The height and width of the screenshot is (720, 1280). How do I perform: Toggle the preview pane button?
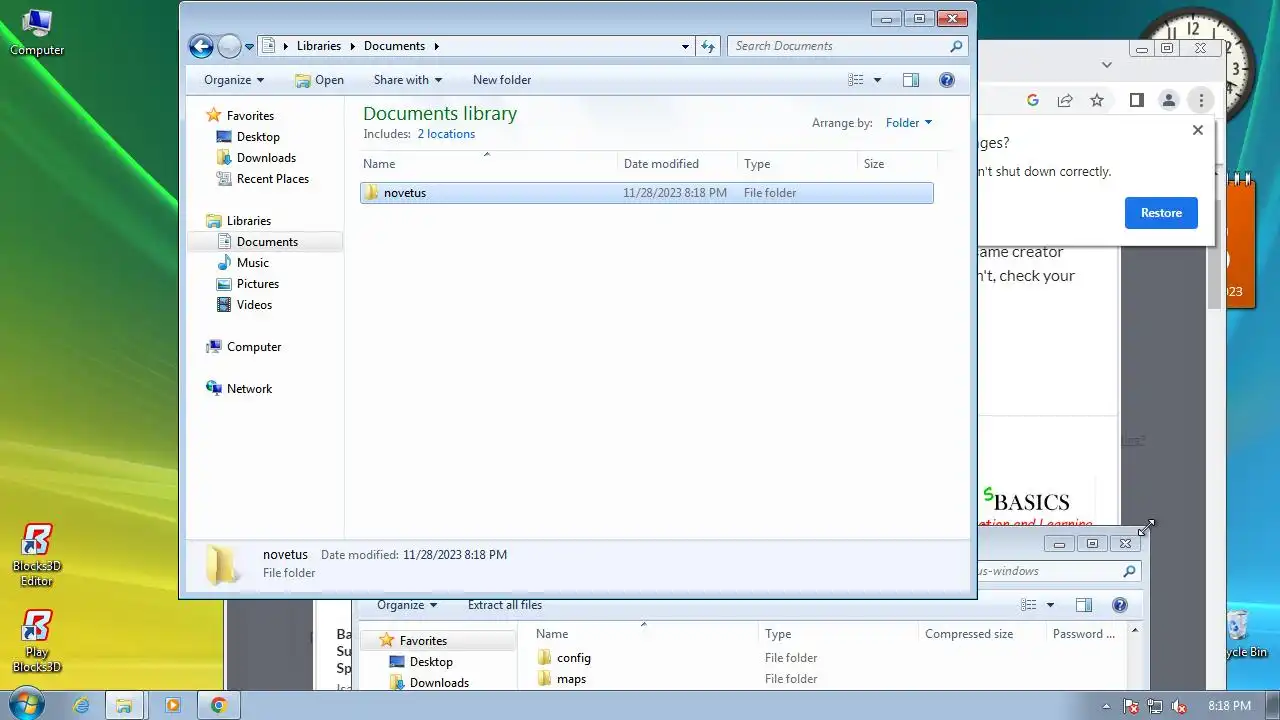[910, 80]
